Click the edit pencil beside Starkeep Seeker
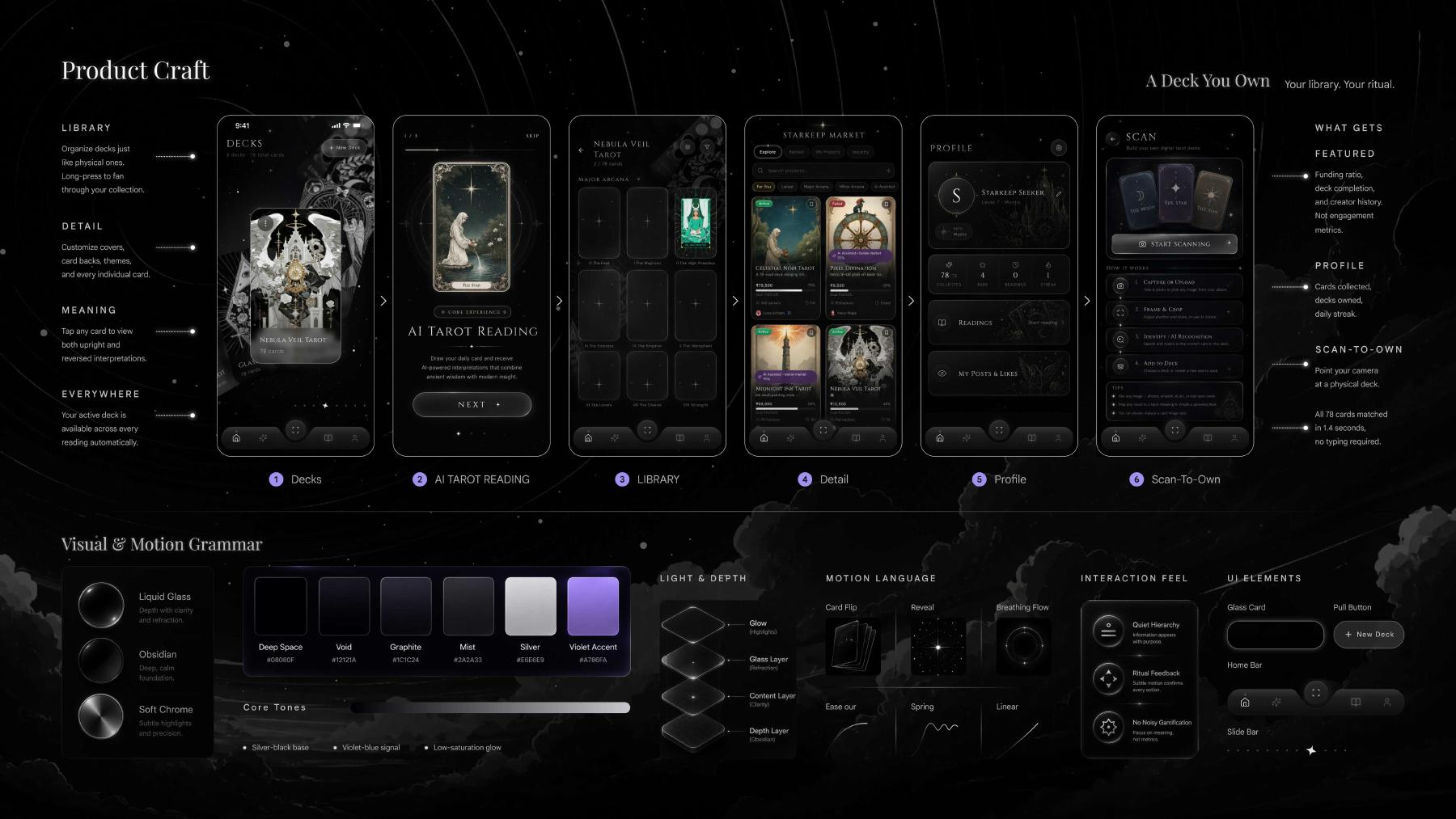 click(1059, 194)
